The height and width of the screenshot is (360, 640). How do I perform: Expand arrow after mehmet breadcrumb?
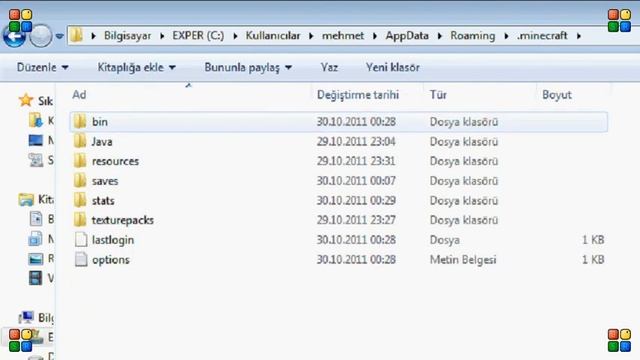pyautogui.click(x=375, y=36)
